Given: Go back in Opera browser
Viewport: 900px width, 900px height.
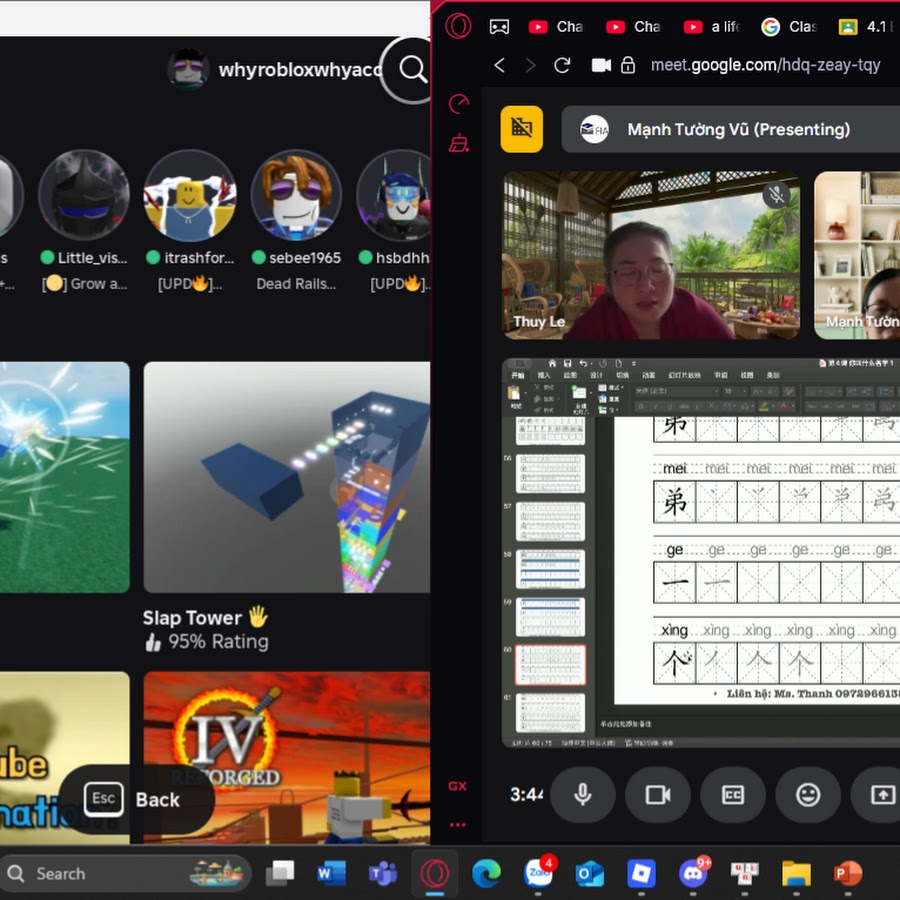Looking at the screenshot, I should click(499, 65).
